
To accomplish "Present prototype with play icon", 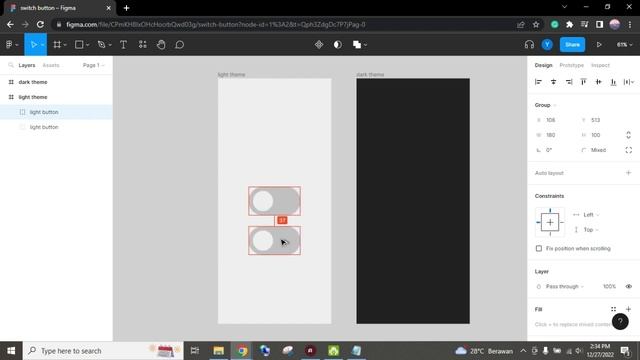I will pyautogui.click(x=599, y=44).
